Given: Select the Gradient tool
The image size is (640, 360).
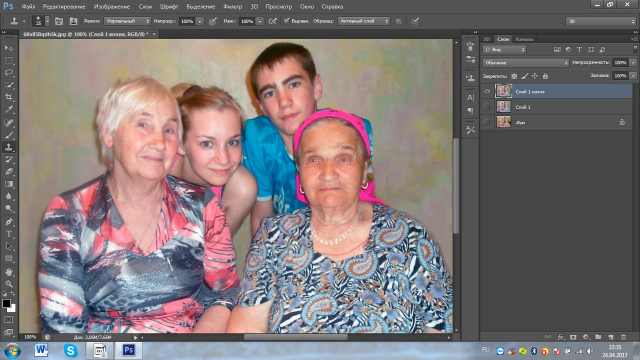Looking at the screenshot, I should tap(9, 184).
